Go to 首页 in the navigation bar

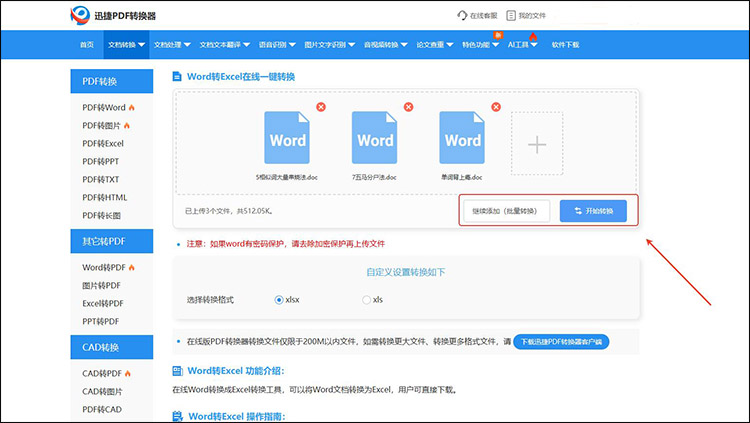(x=87, y=45)
